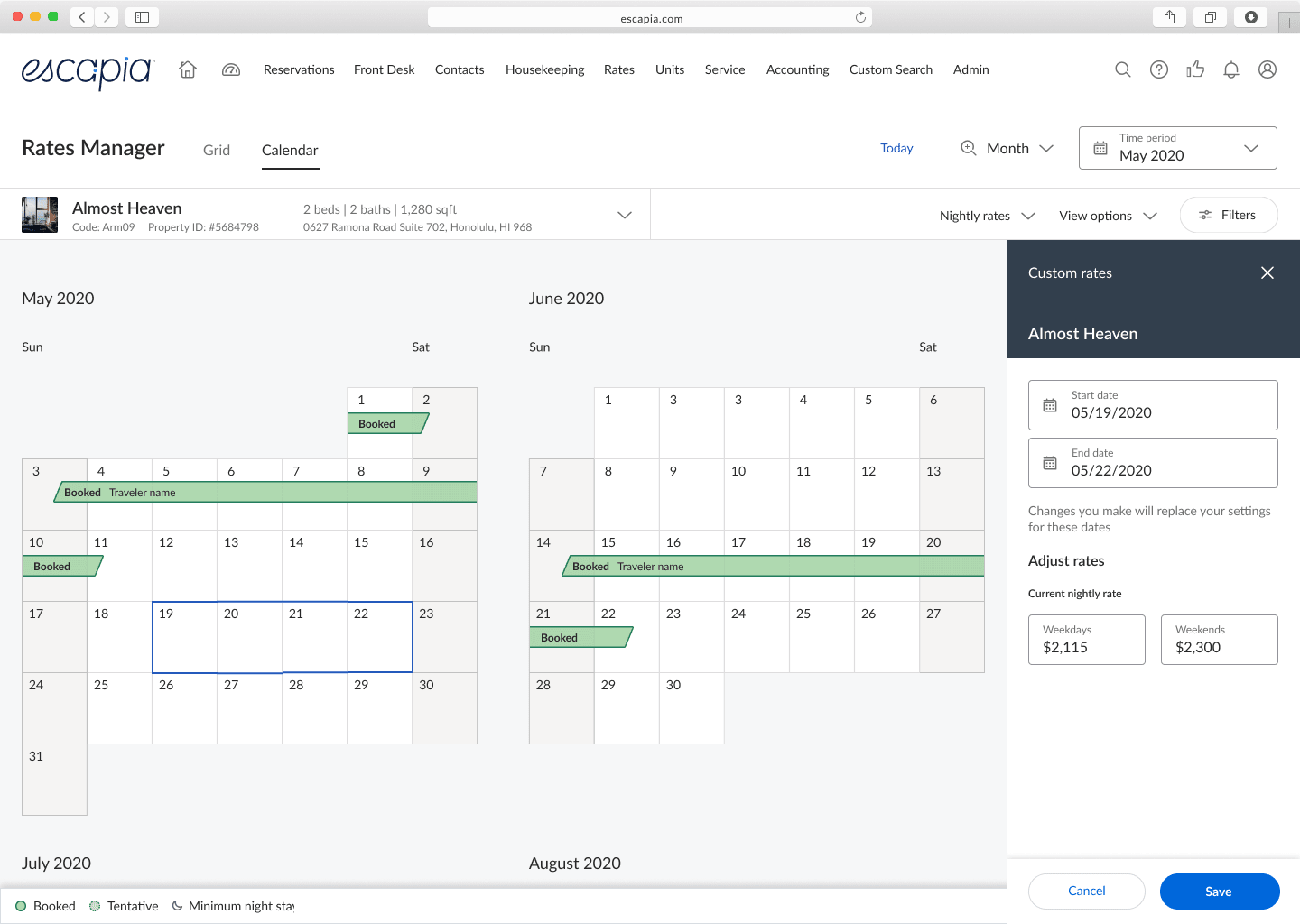Click the Filters sliders icon

[1205, 215]
